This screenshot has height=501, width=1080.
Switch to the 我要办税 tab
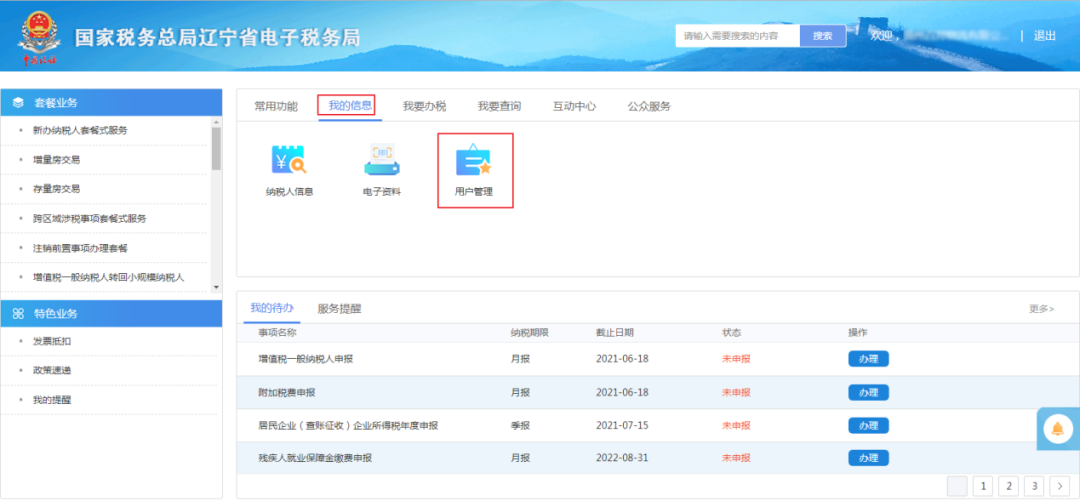tap(424, 106)
